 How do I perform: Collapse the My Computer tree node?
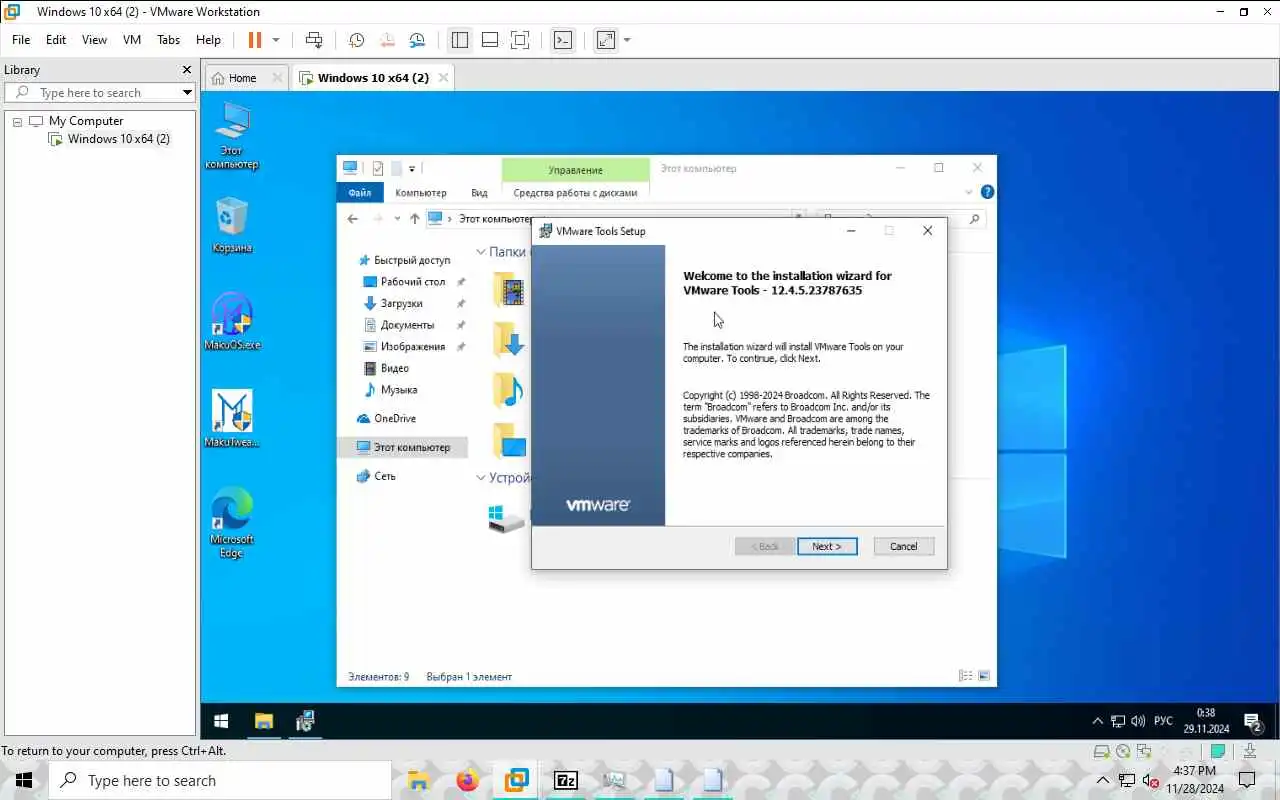(x=17, y=121)
